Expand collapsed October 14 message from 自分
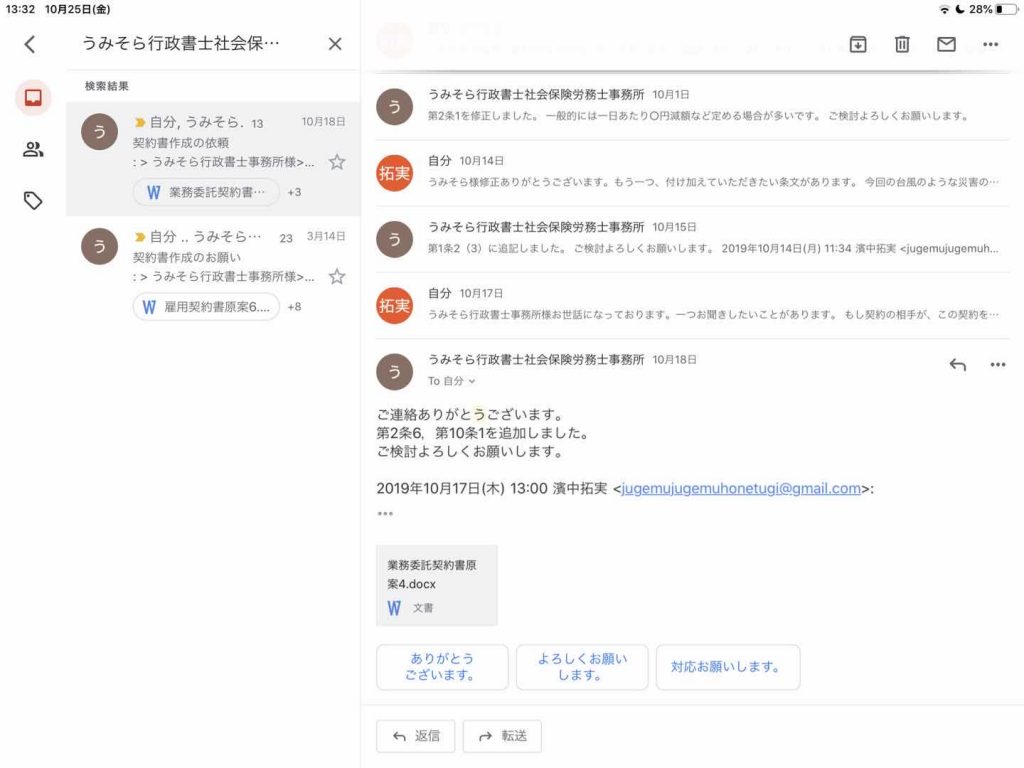Viewport: 1024px width, 768px height. coord(690,171)
